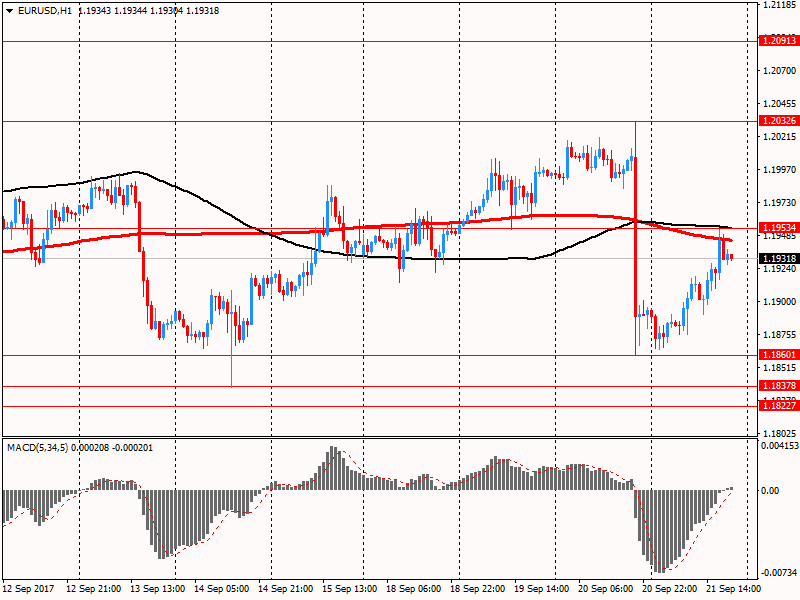Screen dimensions: 800x600
Task: Click the 12 Sep 2017 date label
Action: coord(29,589)
